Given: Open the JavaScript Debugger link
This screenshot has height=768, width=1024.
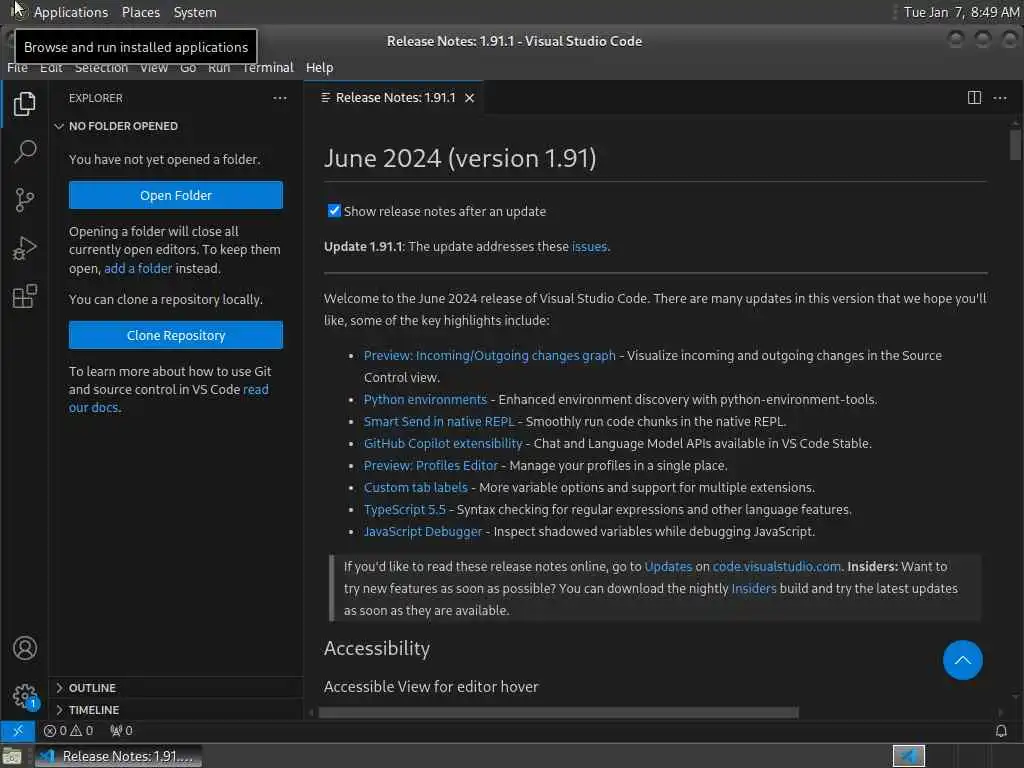Looking at the screenshot, I should click(423, 532).
